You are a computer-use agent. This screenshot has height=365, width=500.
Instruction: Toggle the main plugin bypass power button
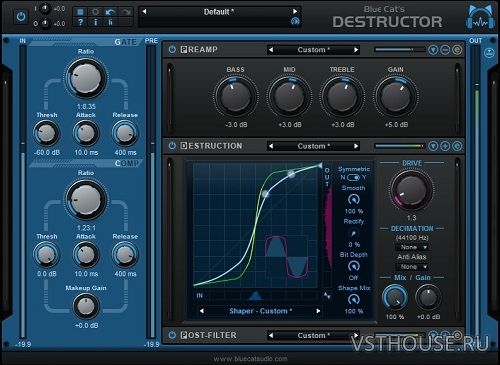tap(21, 17)
